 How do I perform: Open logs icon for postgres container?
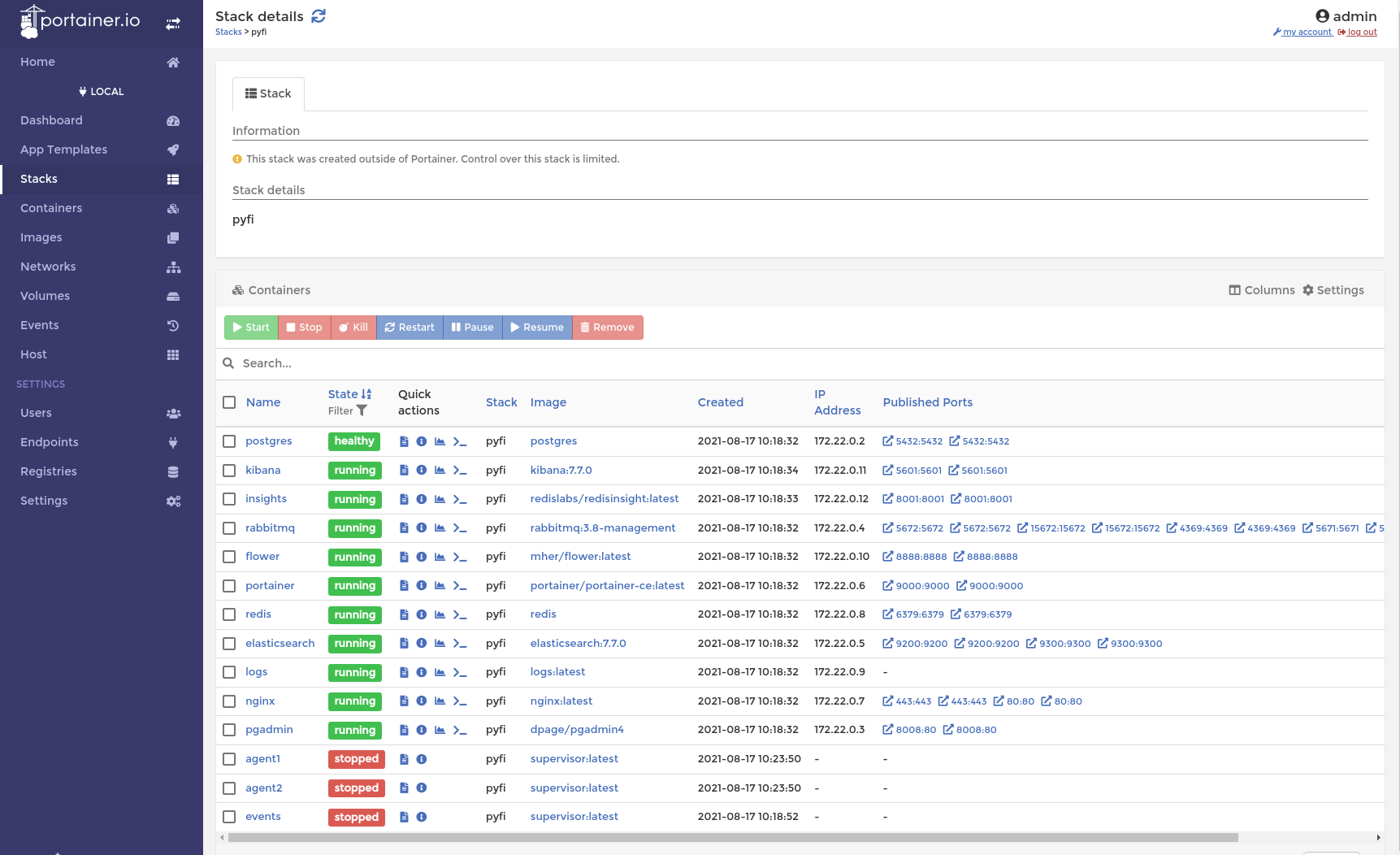tap(404, 441)
